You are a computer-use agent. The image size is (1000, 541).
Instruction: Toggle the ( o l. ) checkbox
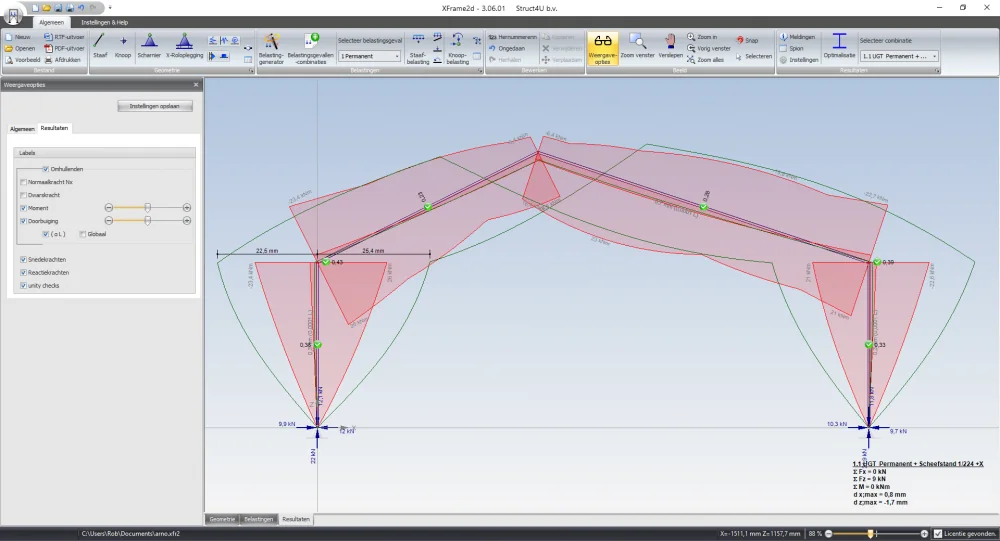[45, 234]
